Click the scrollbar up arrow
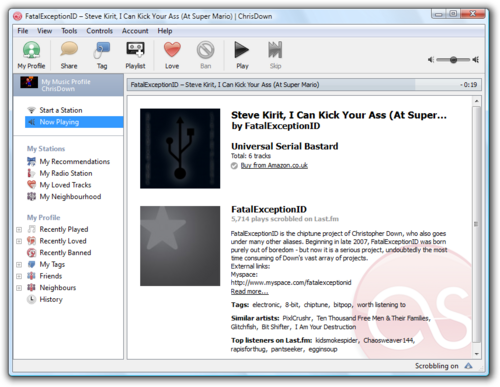The image size is (500, 387). 477,101
